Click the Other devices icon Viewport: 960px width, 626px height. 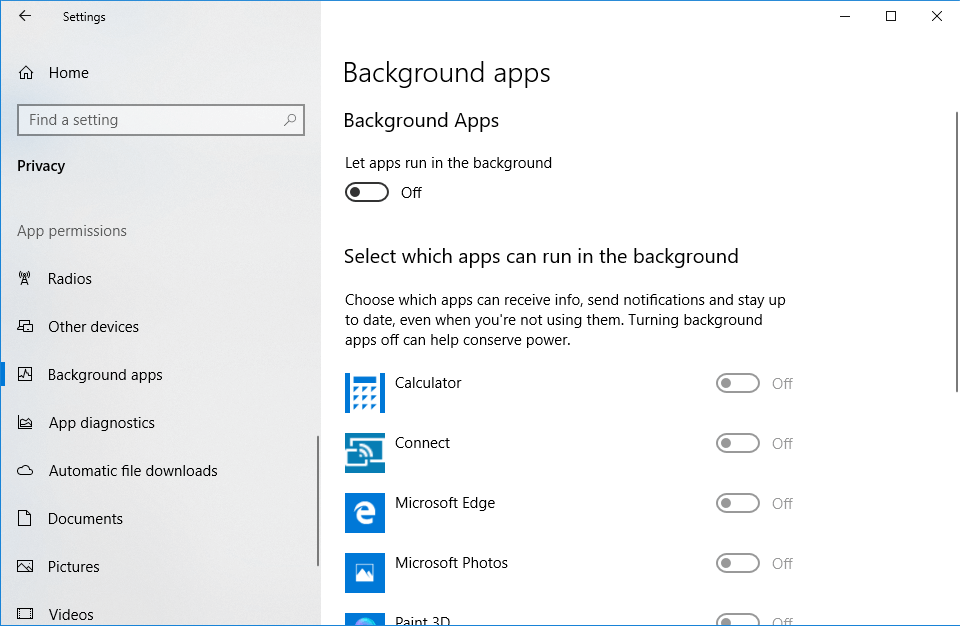click(x=25, y=326)
